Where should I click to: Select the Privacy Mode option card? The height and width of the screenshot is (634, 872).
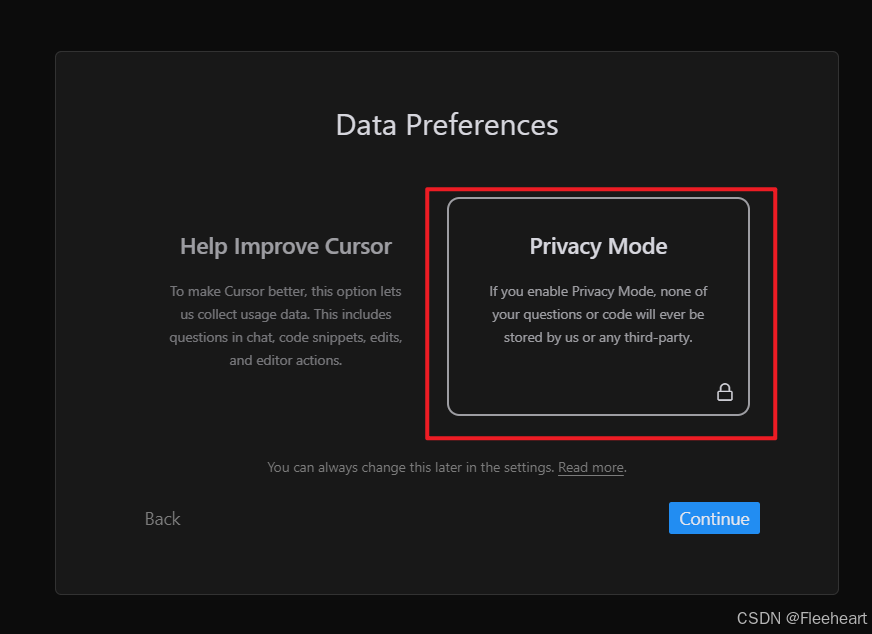coord(598,306)
